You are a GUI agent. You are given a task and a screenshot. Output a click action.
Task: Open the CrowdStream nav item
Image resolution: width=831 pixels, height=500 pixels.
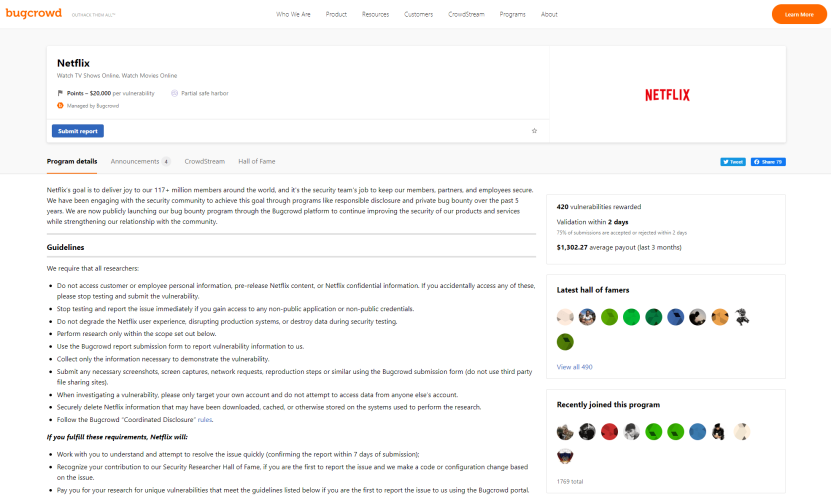pyautogui.click(x=466, y=14)
